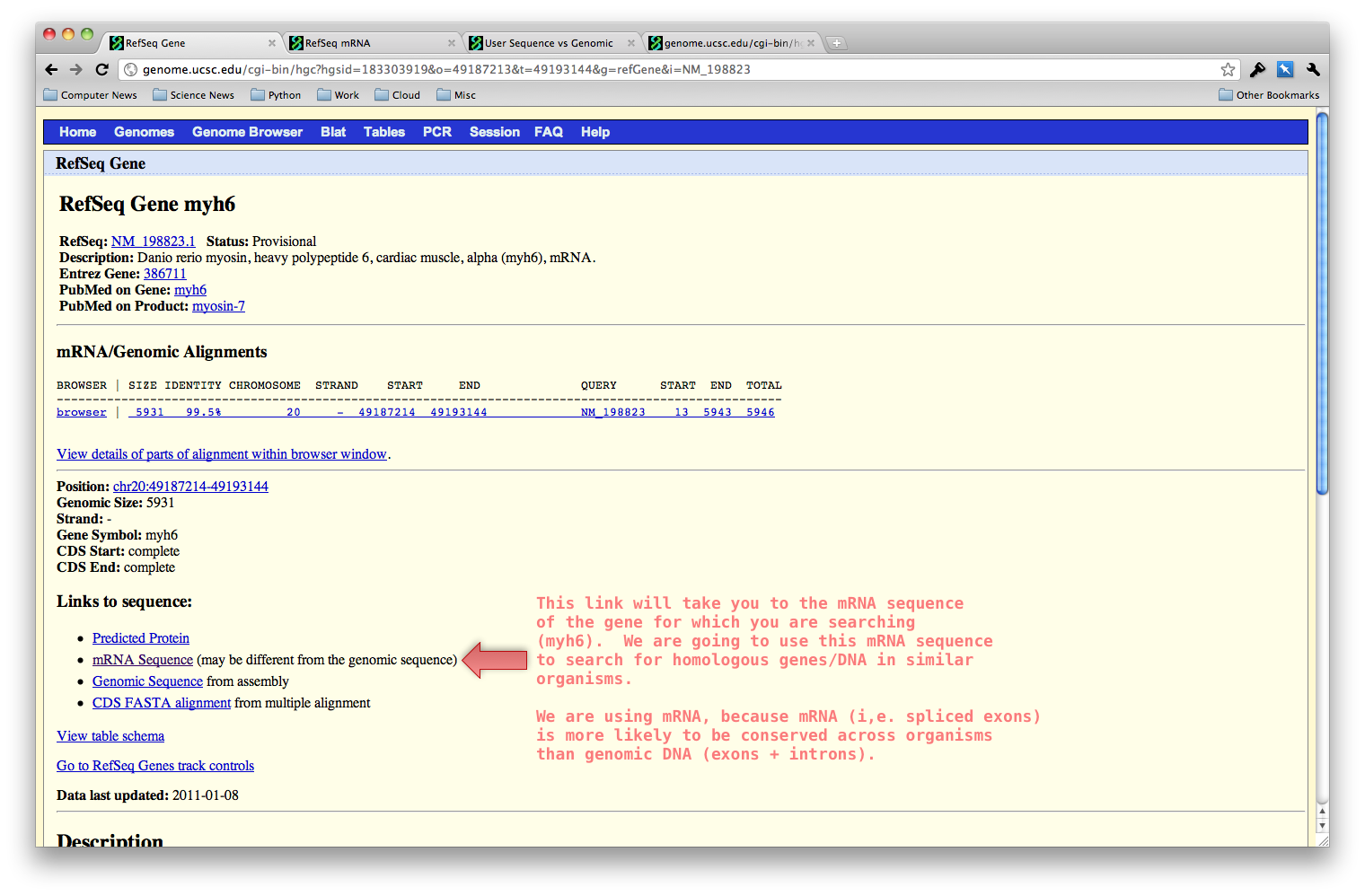Open a new tab with the plus button
Image resolution: width=1365 pixels, height=896 pixels.
click(x=836, y=43)
